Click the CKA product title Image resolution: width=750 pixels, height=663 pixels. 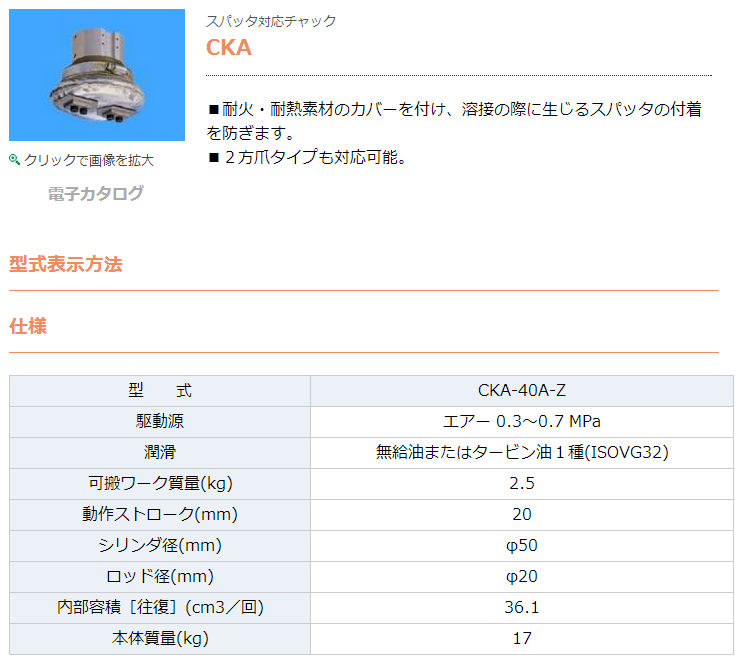pyautogui.click(x=229, y=47)
